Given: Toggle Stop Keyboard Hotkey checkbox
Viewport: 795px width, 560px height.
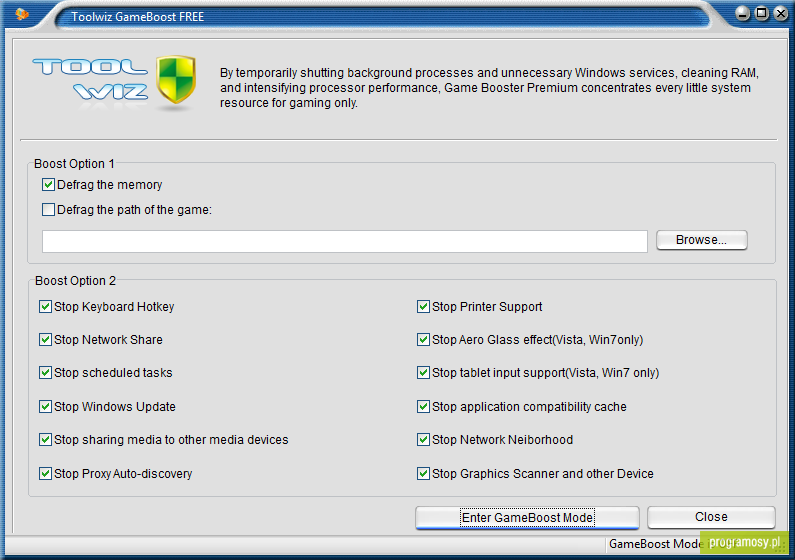Looking at the screenshot, I should point(46,307).
